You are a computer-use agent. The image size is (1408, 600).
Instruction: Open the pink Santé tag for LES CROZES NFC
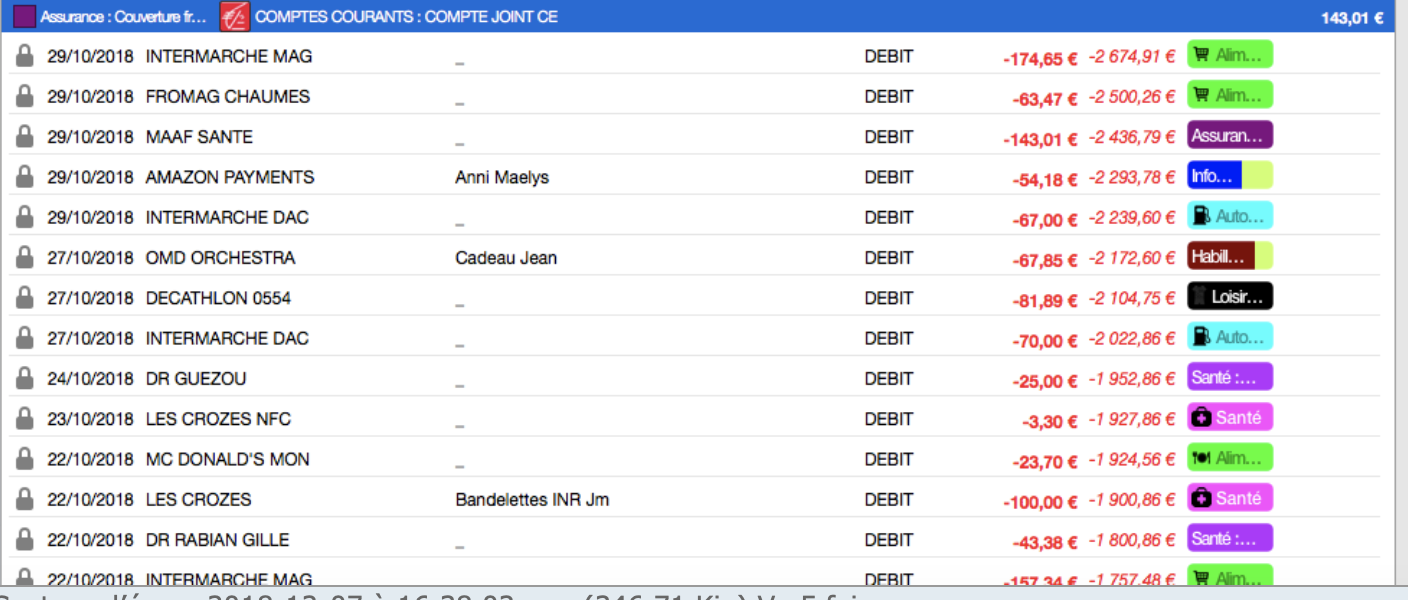1229,418
